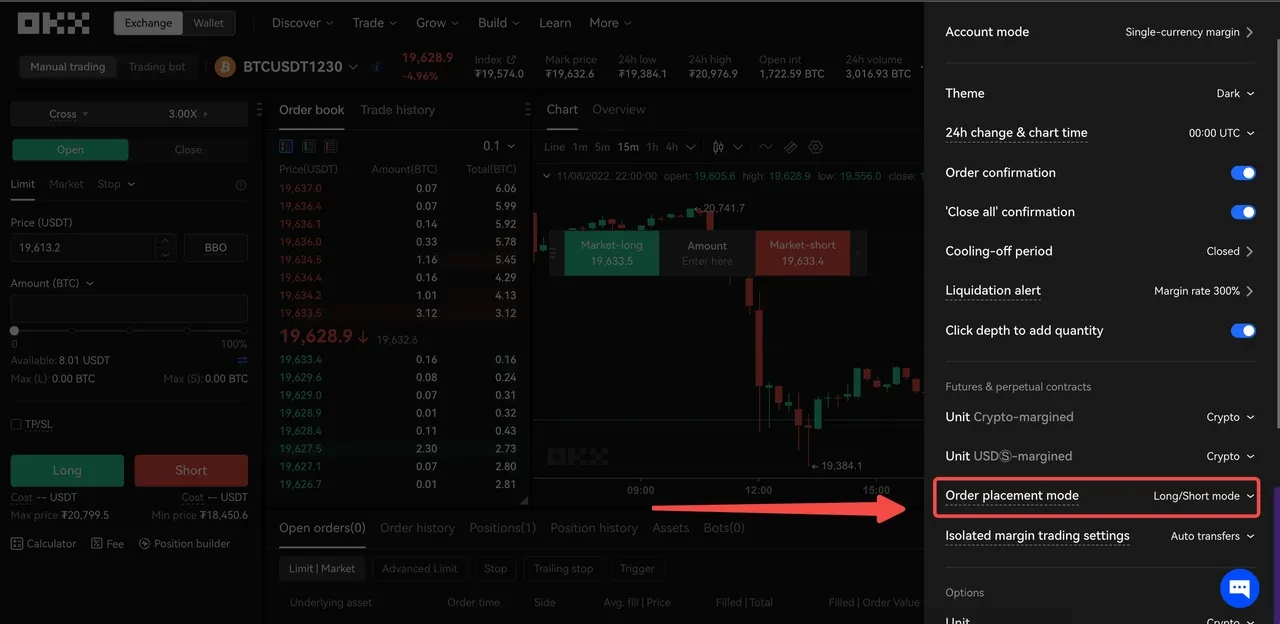Toggle Click depth to add quantity switch
The height and width of the screenshot is (624, 1280).
(1243, 331)
